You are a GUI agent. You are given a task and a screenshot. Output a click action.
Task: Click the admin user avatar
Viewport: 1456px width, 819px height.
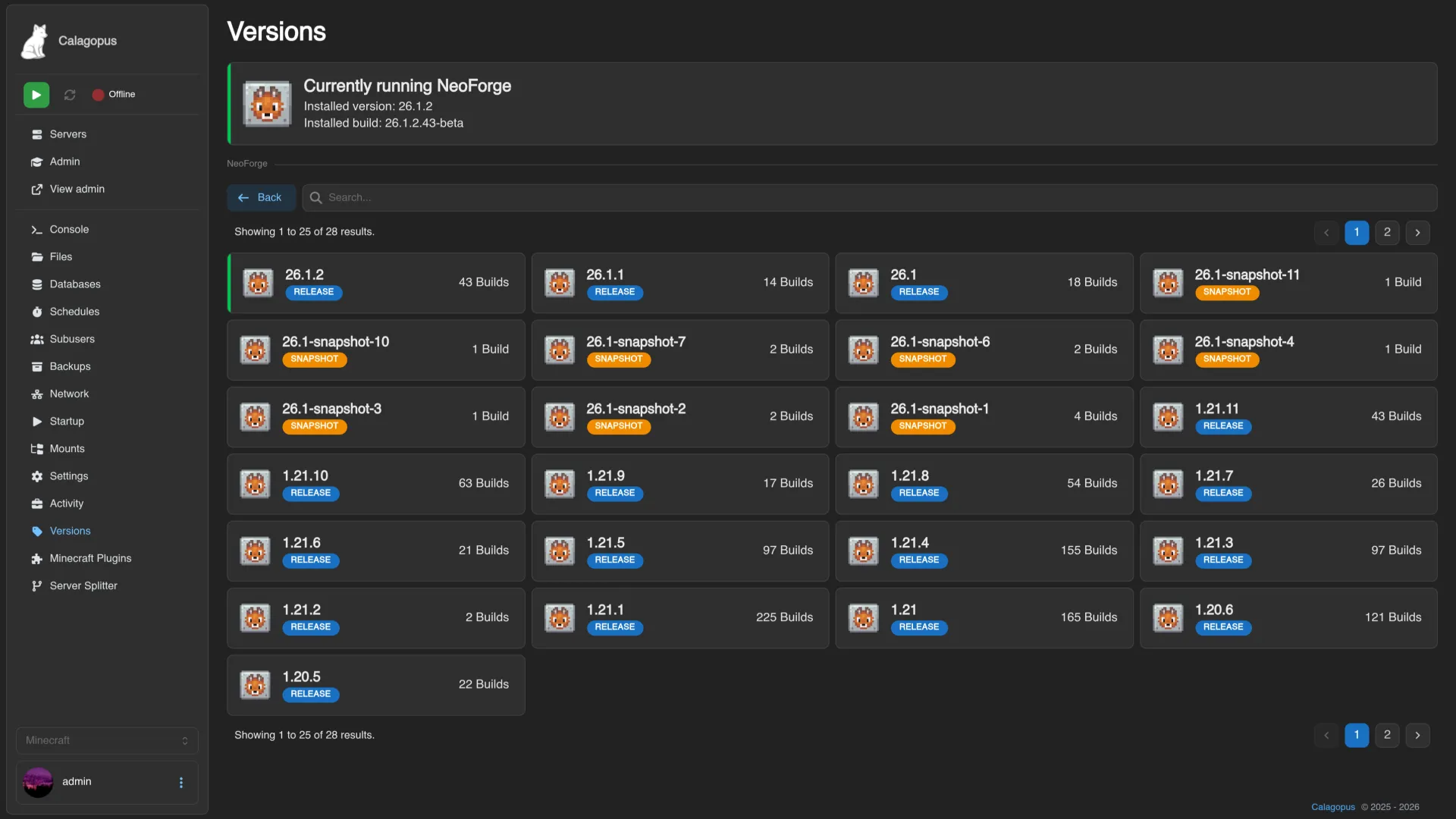coord(38,782)
